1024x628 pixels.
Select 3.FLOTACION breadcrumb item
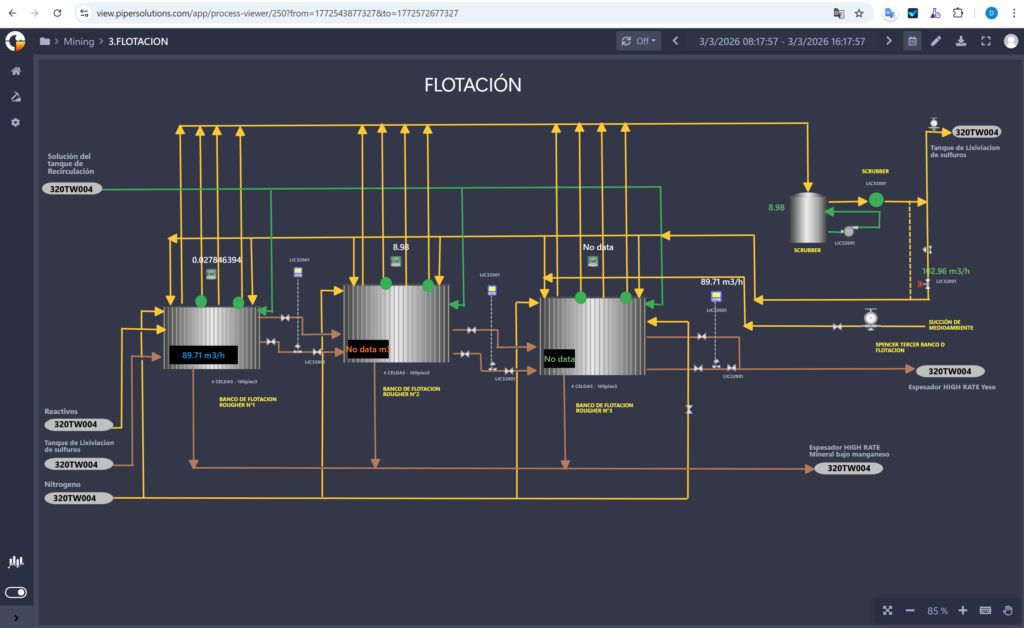138,41
